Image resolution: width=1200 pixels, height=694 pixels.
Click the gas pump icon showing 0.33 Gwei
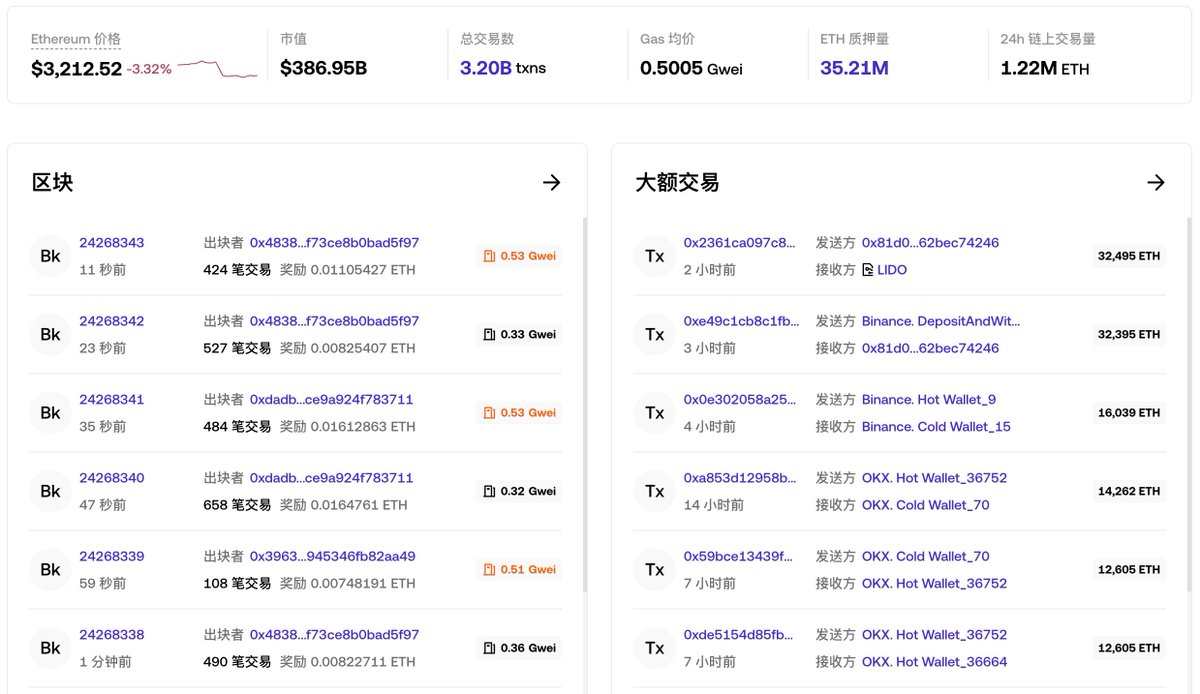(490, 334)
